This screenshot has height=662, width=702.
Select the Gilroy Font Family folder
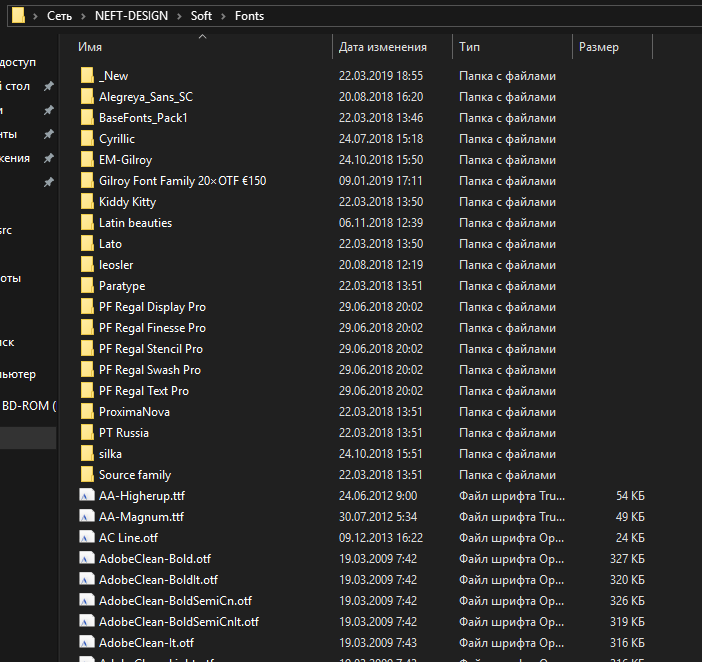pos(182,181)
